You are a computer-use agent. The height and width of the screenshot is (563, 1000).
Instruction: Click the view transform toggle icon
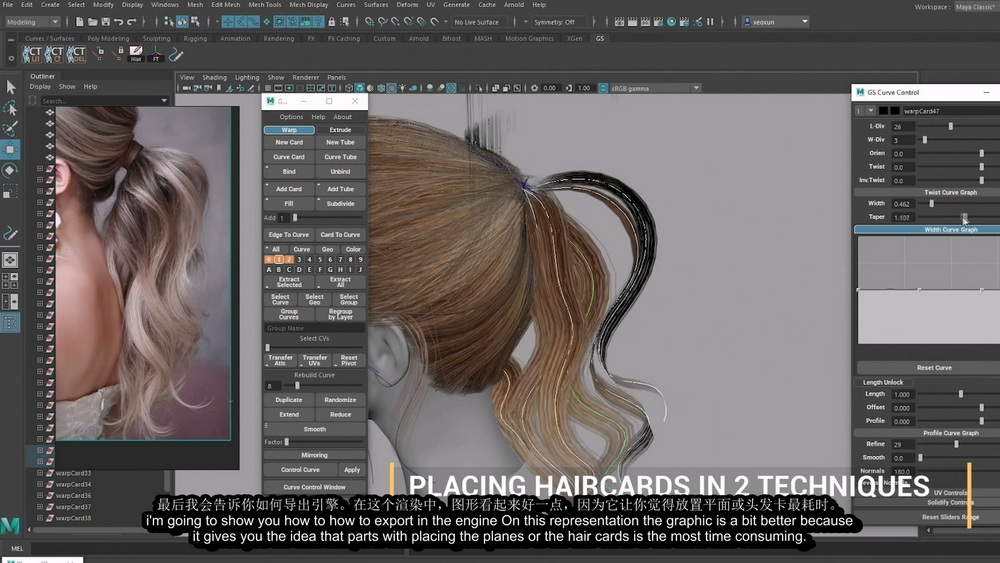tap(603, 88)
